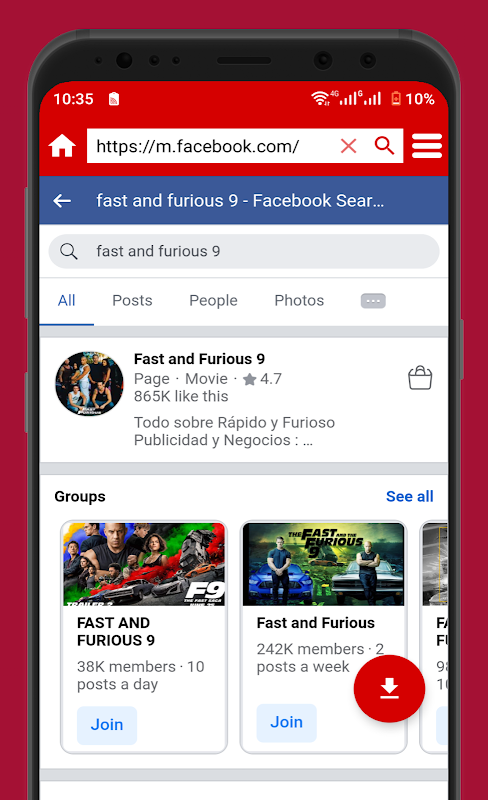Tap the home icon in browser bar
Image resolution: width=488 pixels, height=800 pixels.
[62, 146]
